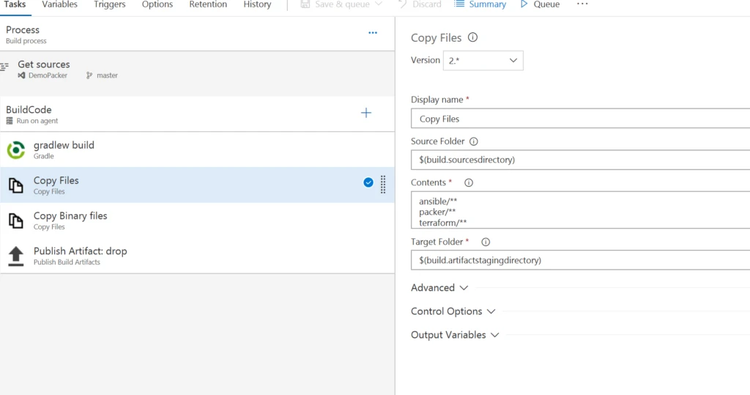Open the toolbar more actions ellipsis
This screenshot has height=395, width=750.
(x=582, y=4)
